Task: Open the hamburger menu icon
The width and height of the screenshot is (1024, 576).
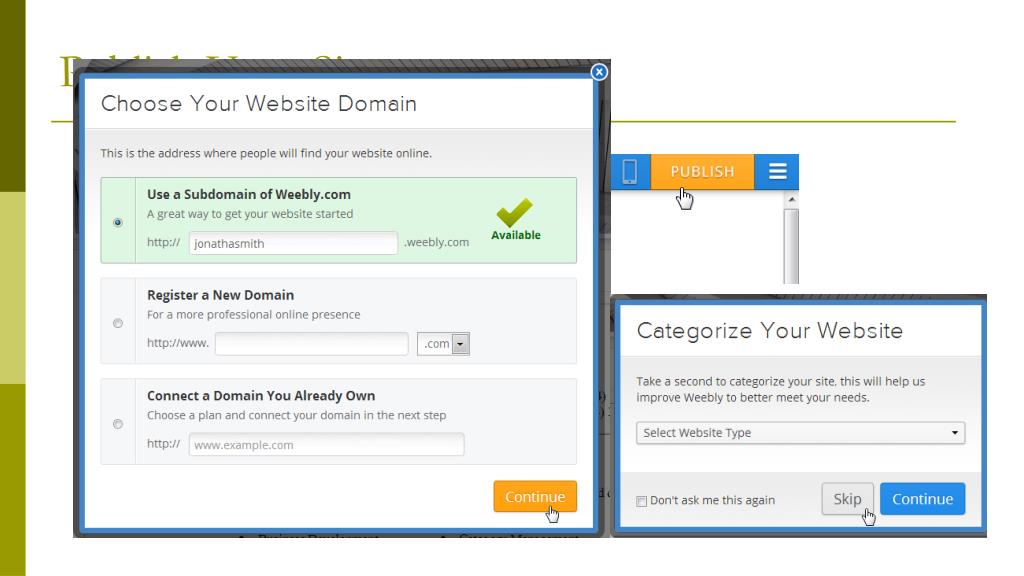Action: tap(777, 172)
